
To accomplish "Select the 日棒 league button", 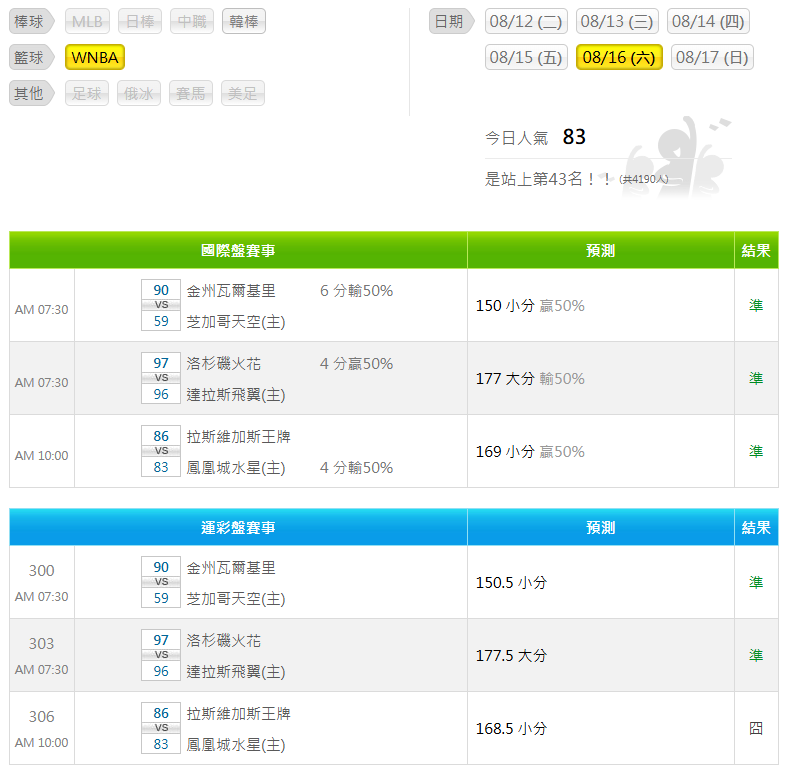I will coord(140,21).
